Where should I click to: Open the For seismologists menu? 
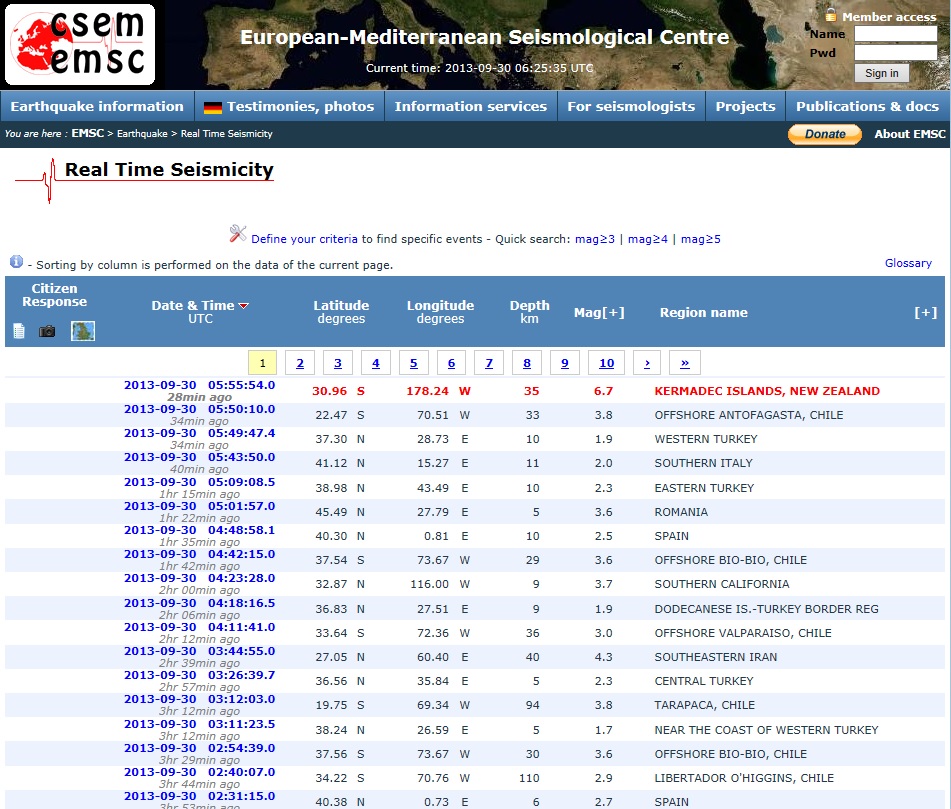pyautogui.click(x=631, y=106)
